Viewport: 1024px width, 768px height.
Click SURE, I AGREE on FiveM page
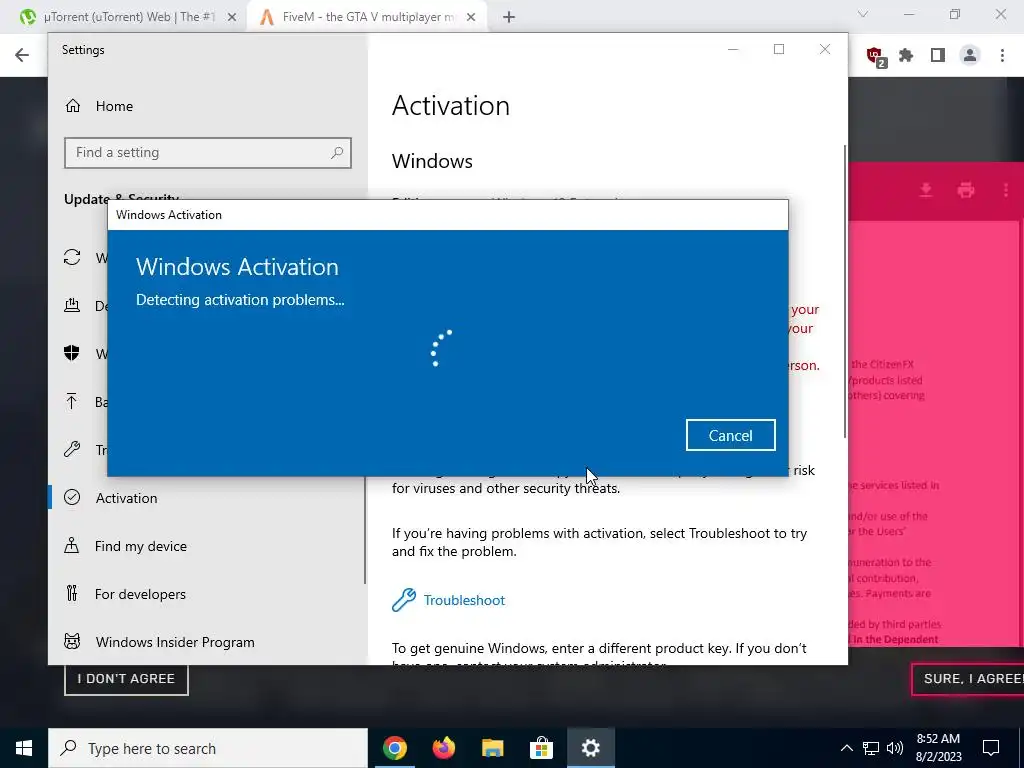pyautogui.click(x=968, y=679)
